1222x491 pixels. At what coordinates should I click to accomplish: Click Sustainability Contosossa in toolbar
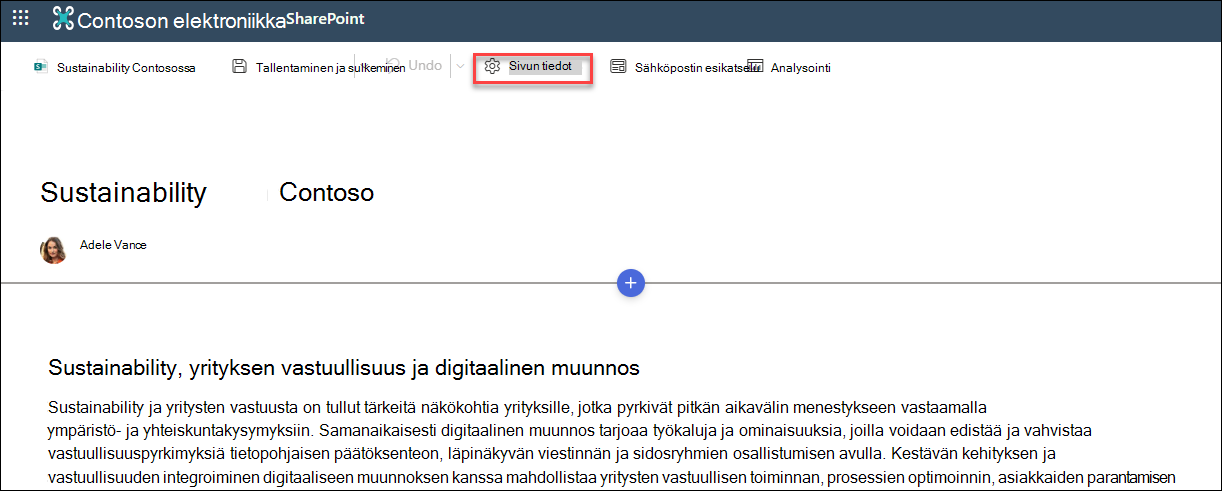tap(126, 68)
